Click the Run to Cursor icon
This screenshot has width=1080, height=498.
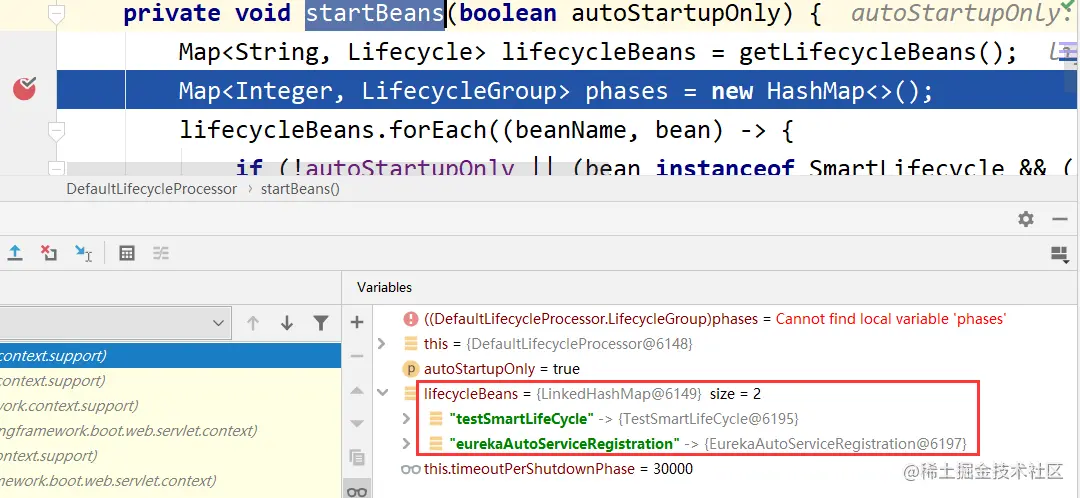[83, 253]
